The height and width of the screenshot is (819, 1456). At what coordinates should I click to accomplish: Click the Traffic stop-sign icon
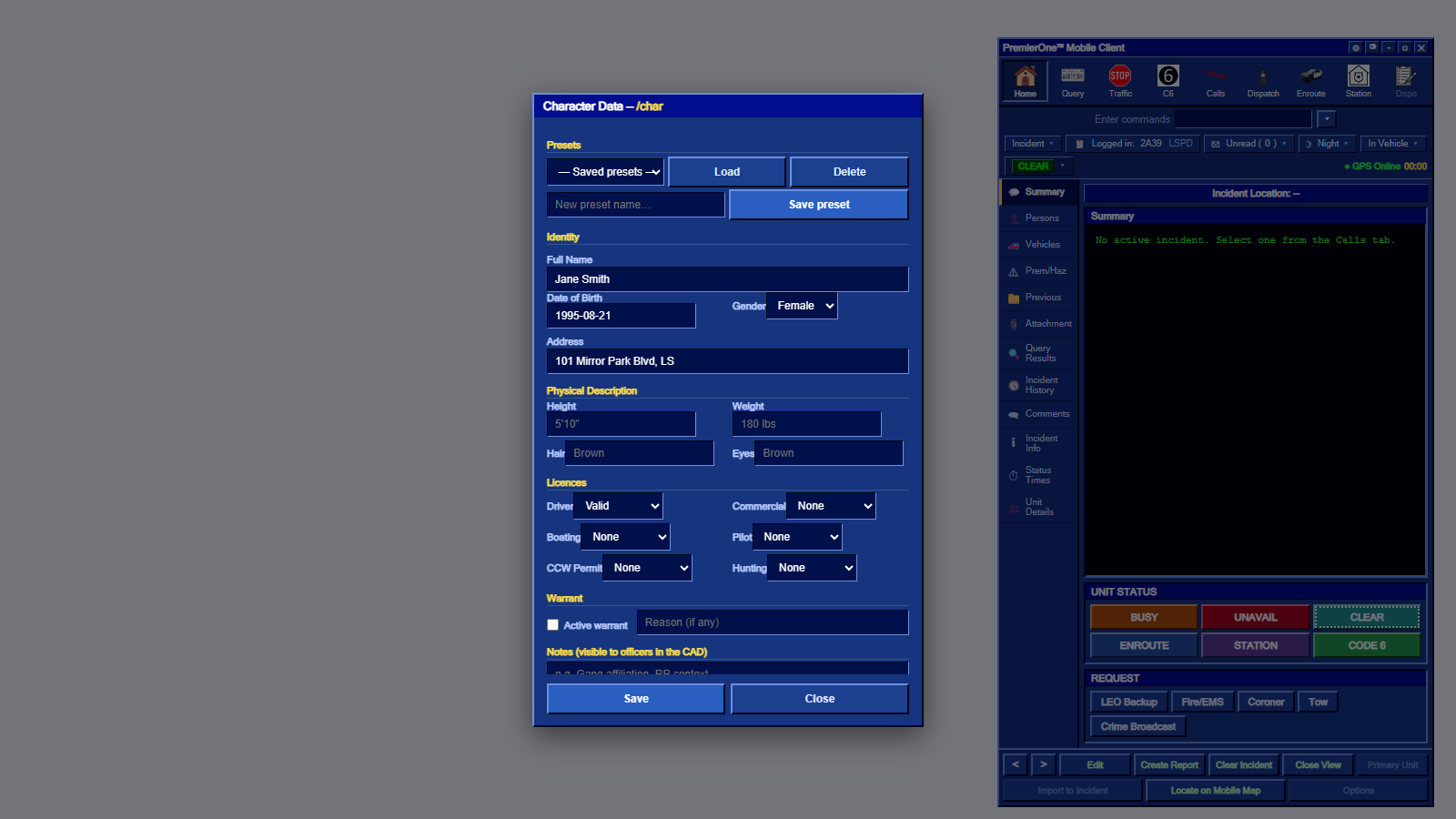[1120, 81]
